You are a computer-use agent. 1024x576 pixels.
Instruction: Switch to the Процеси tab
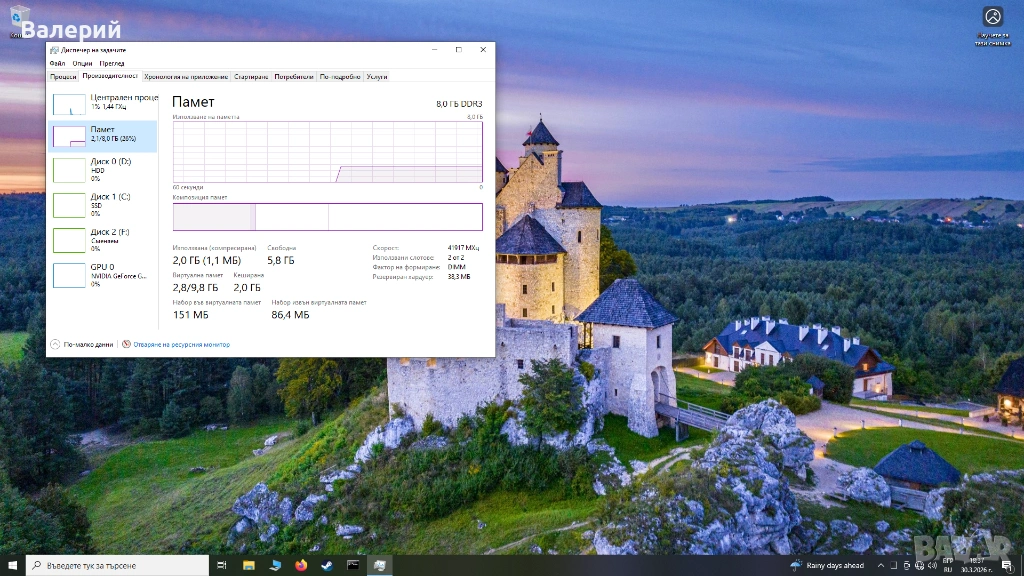click(63, 76)
